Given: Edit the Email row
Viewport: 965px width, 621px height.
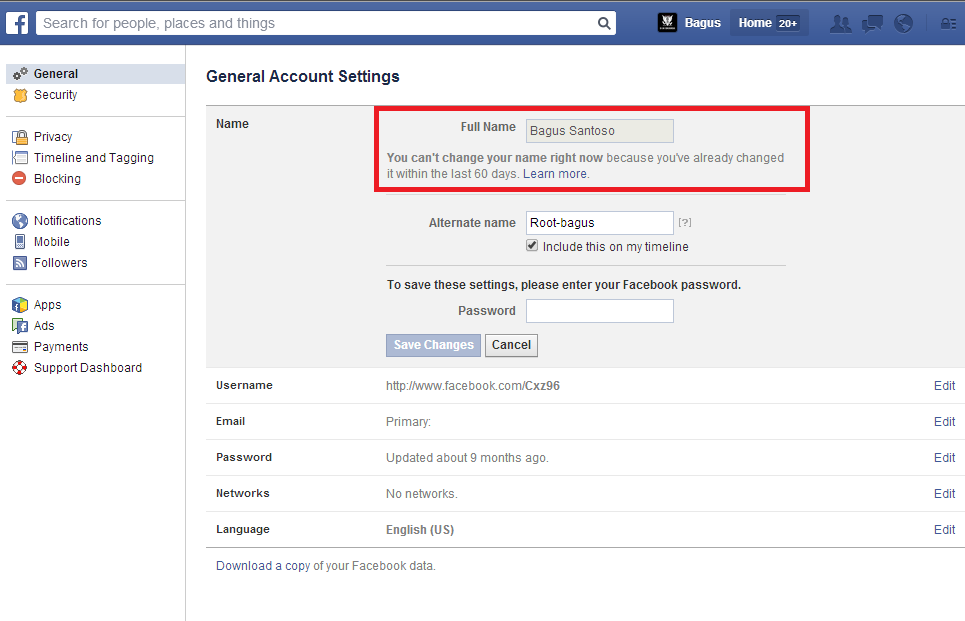Looking at the screenshot, I should [x=944, y=422].
